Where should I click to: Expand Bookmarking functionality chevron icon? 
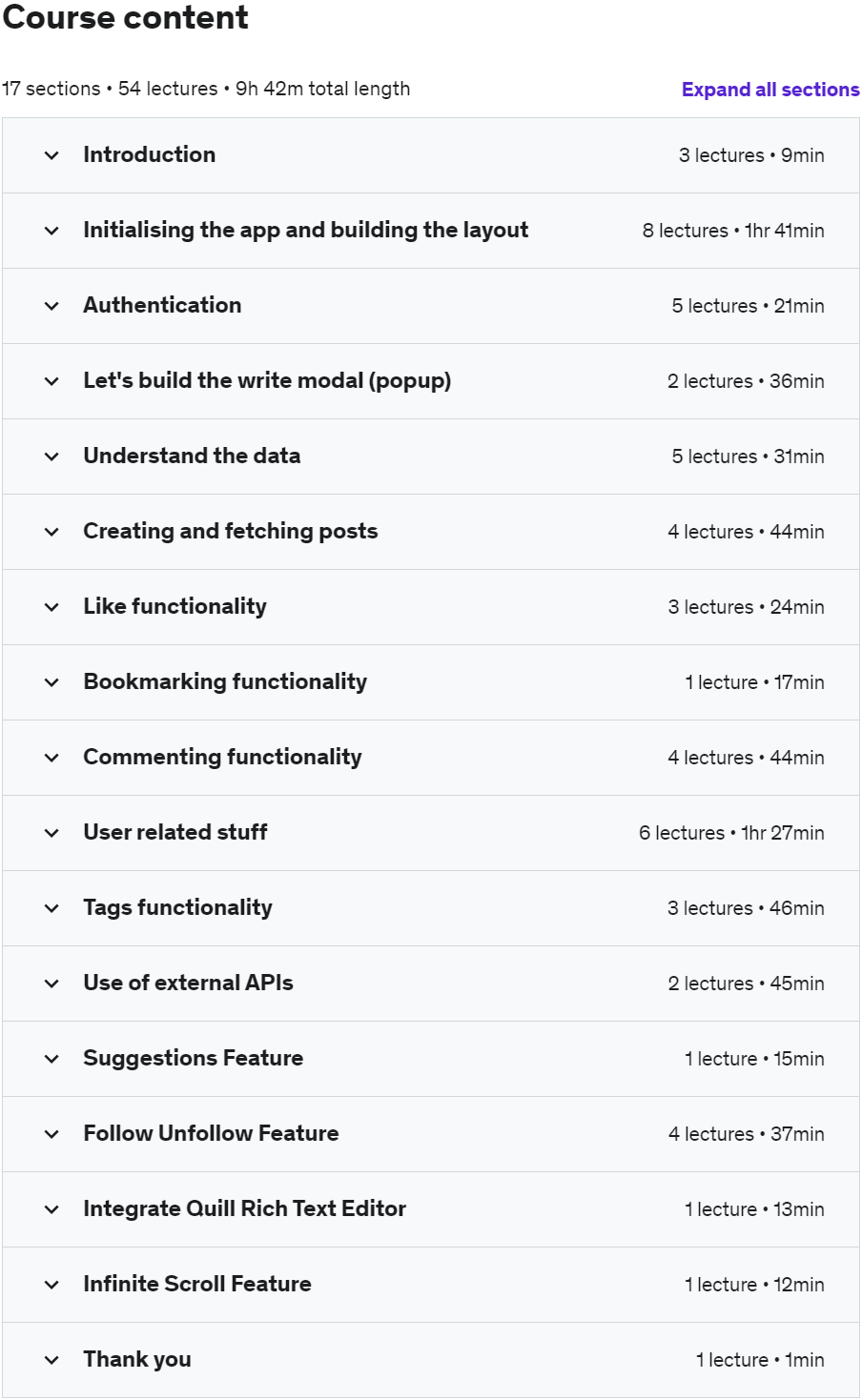tap(51, 682)
